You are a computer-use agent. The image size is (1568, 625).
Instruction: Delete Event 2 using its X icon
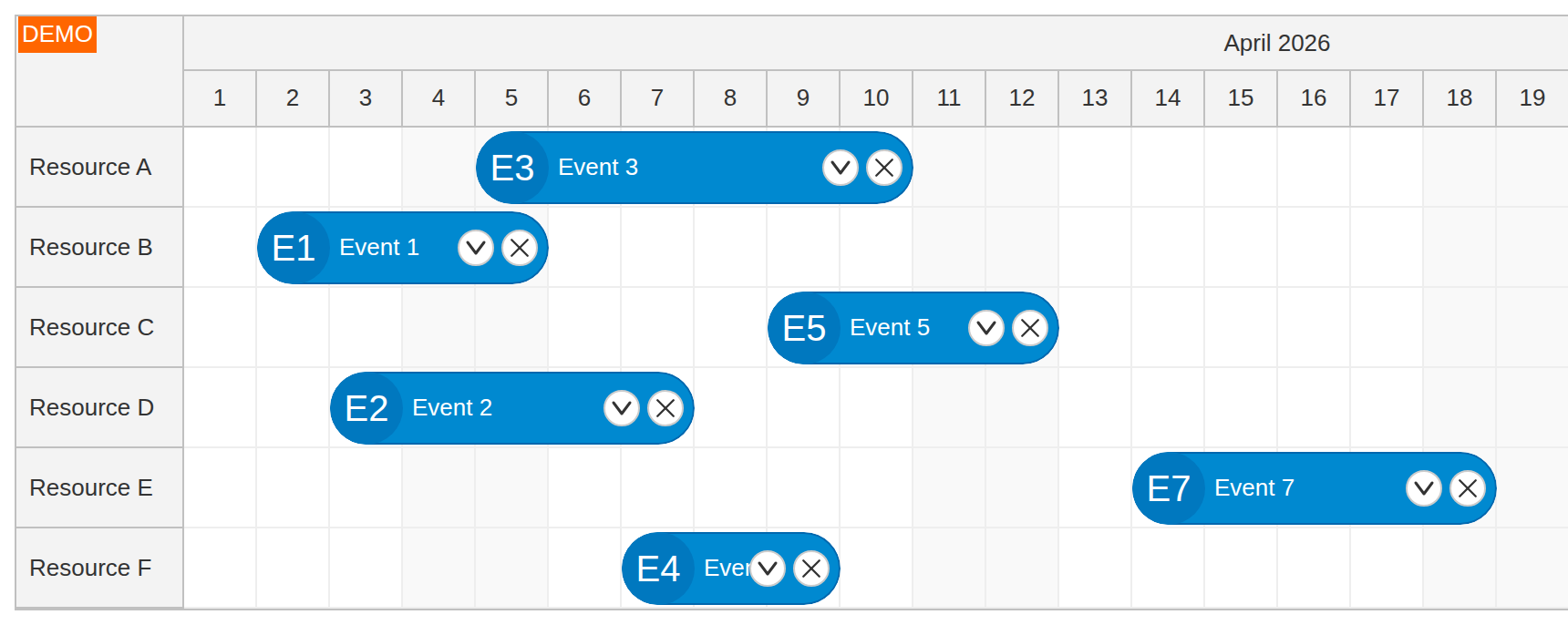(665, 408)
